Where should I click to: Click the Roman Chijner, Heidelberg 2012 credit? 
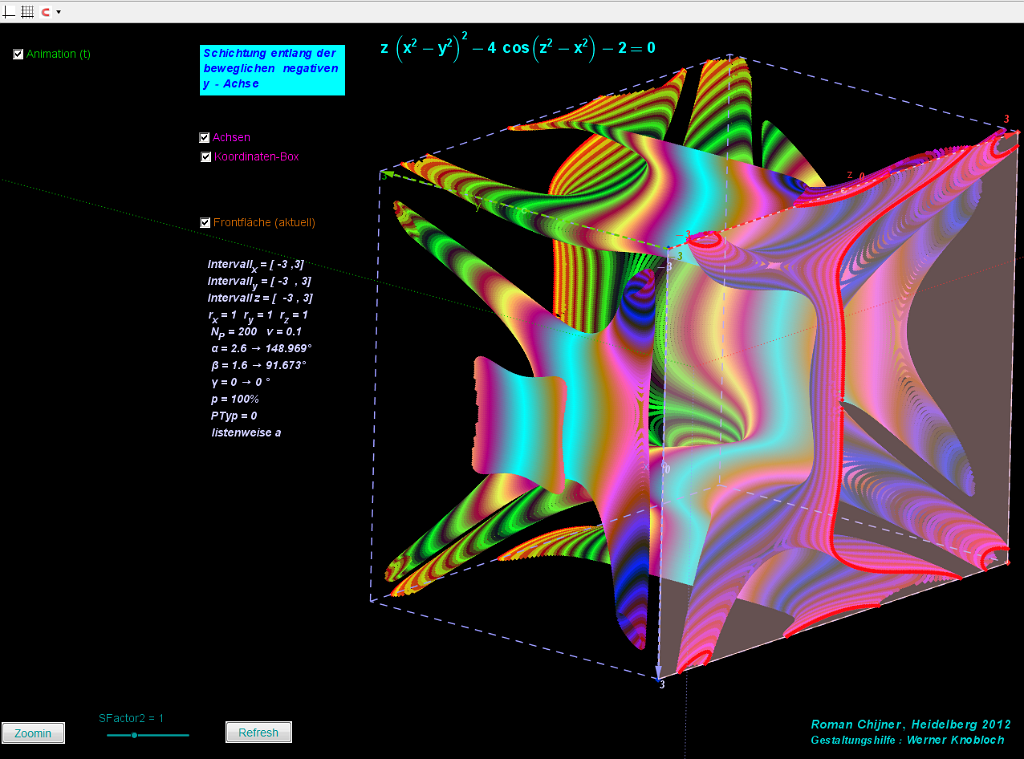[x=910, y=724]
